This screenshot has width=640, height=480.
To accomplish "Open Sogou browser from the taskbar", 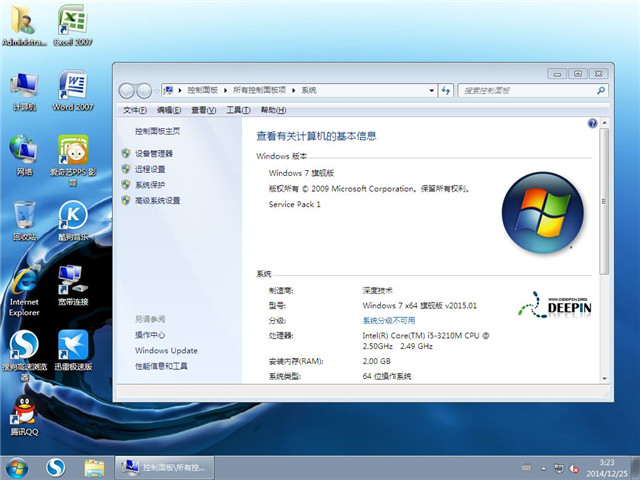I will coord(56,468).
